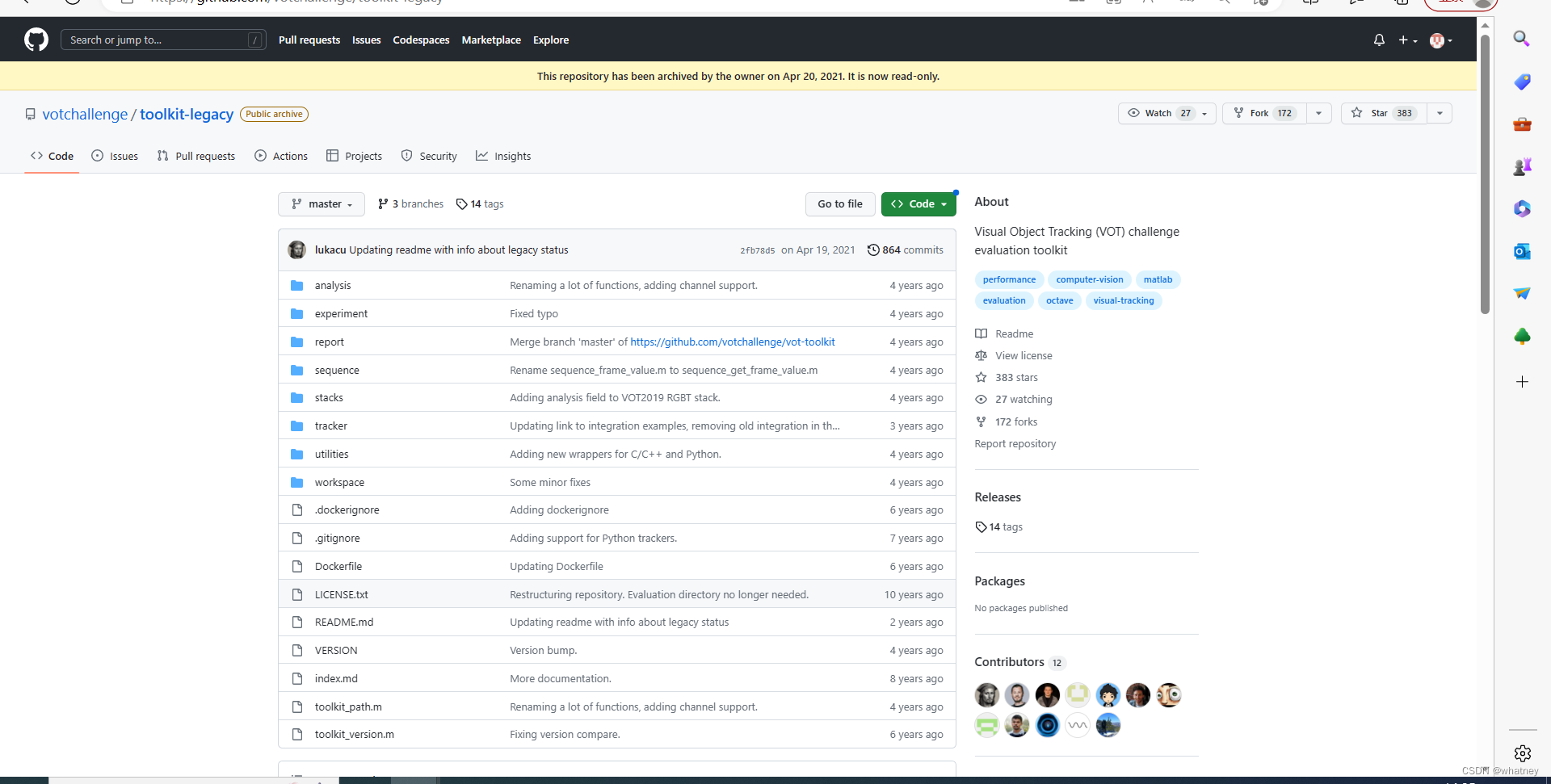Viewport: 1551px width, 784px height.
Task: View 14 tags link beside branches
Action: (480, 204)
